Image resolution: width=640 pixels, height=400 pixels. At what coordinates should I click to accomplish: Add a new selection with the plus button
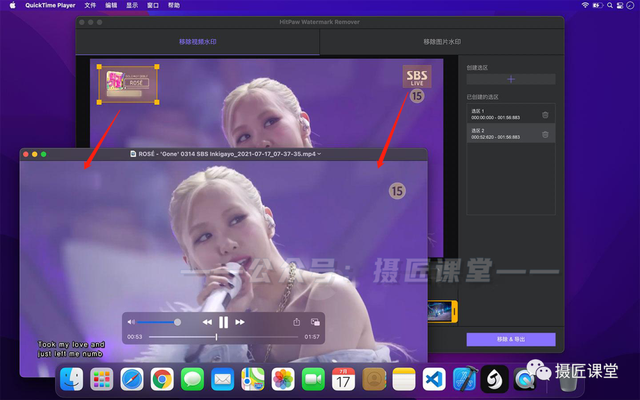pos(511,79)
